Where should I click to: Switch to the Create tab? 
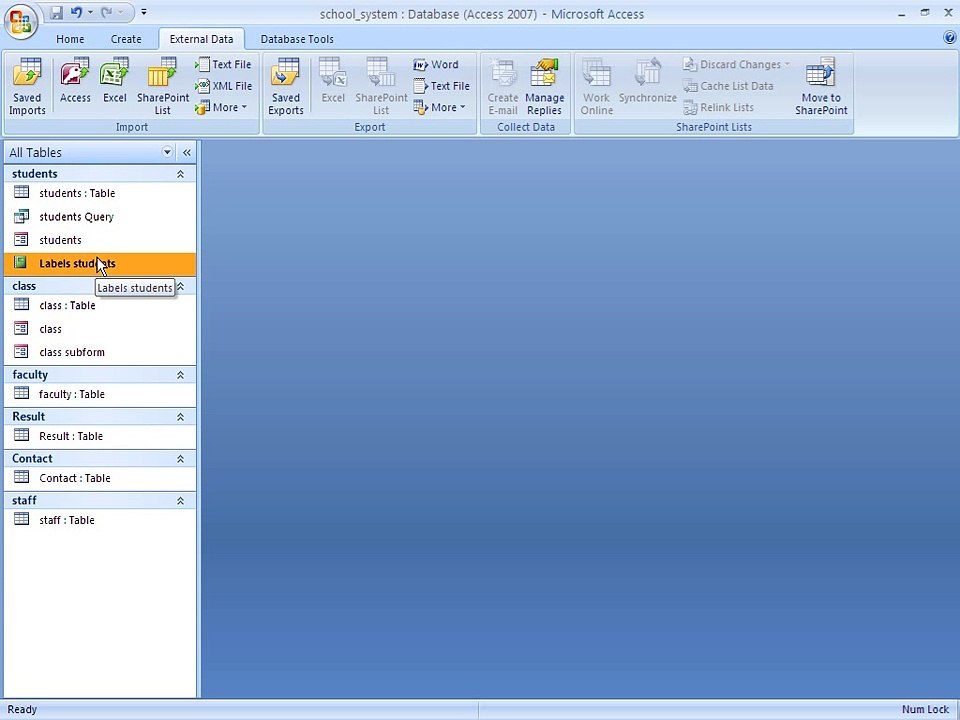(126, 39)
